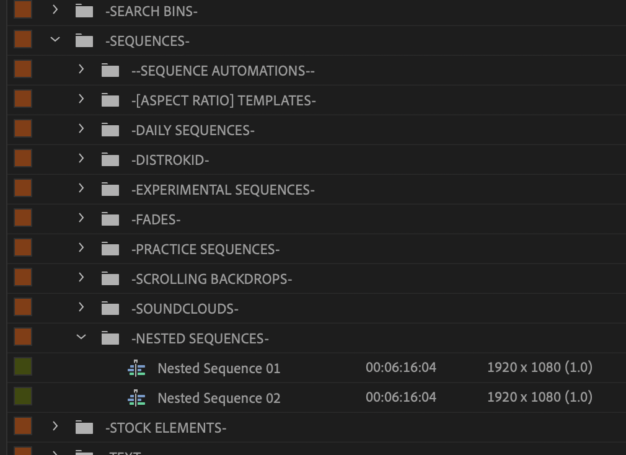Click orange label swatch for -SEQUENCES- bin
626x455 pixels.
pos(22,40)
